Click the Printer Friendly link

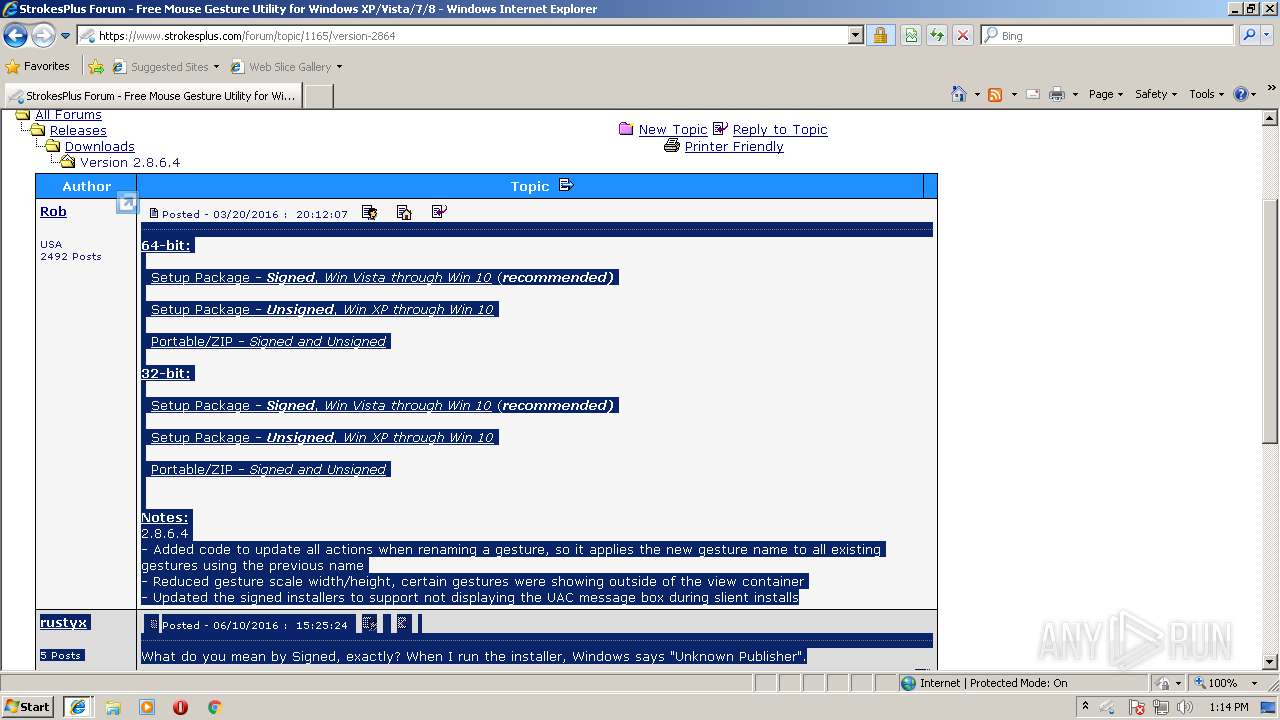tap(734, 147)
